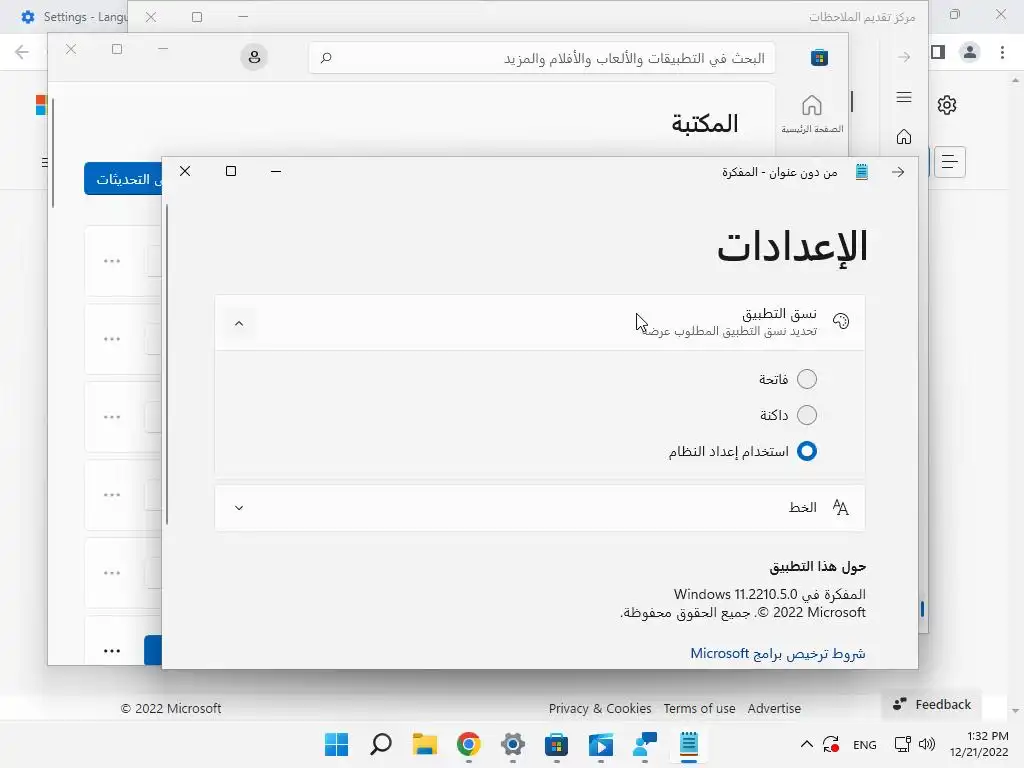Open the last library item's three-dot menu
The image size is (1024, 768).
click(112, 650)
